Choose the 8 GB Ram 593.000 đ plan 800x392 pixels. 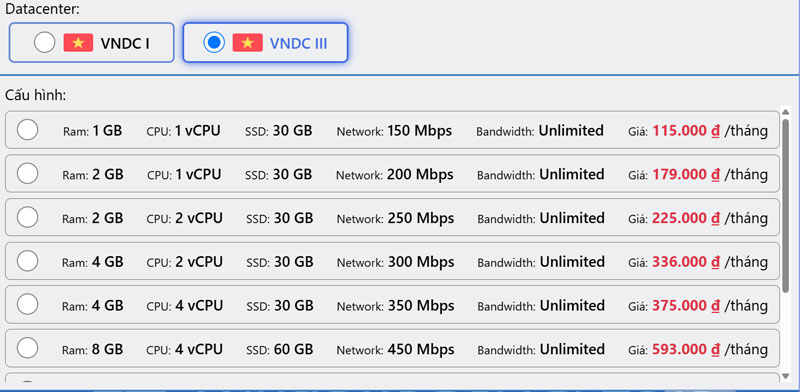[x=27, y=349]
